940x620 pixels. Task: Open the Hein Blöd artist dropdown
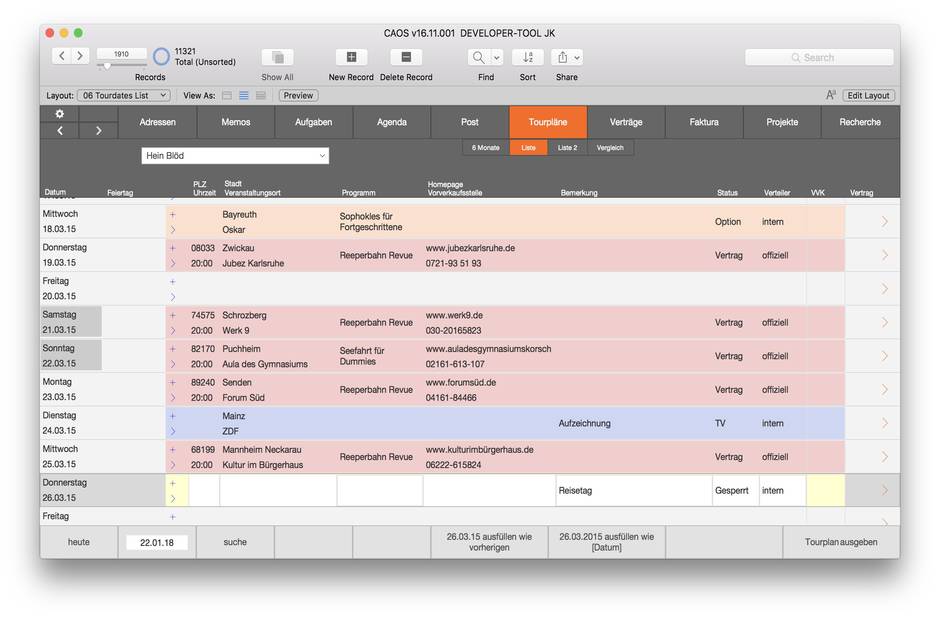[x=235, y=156]
